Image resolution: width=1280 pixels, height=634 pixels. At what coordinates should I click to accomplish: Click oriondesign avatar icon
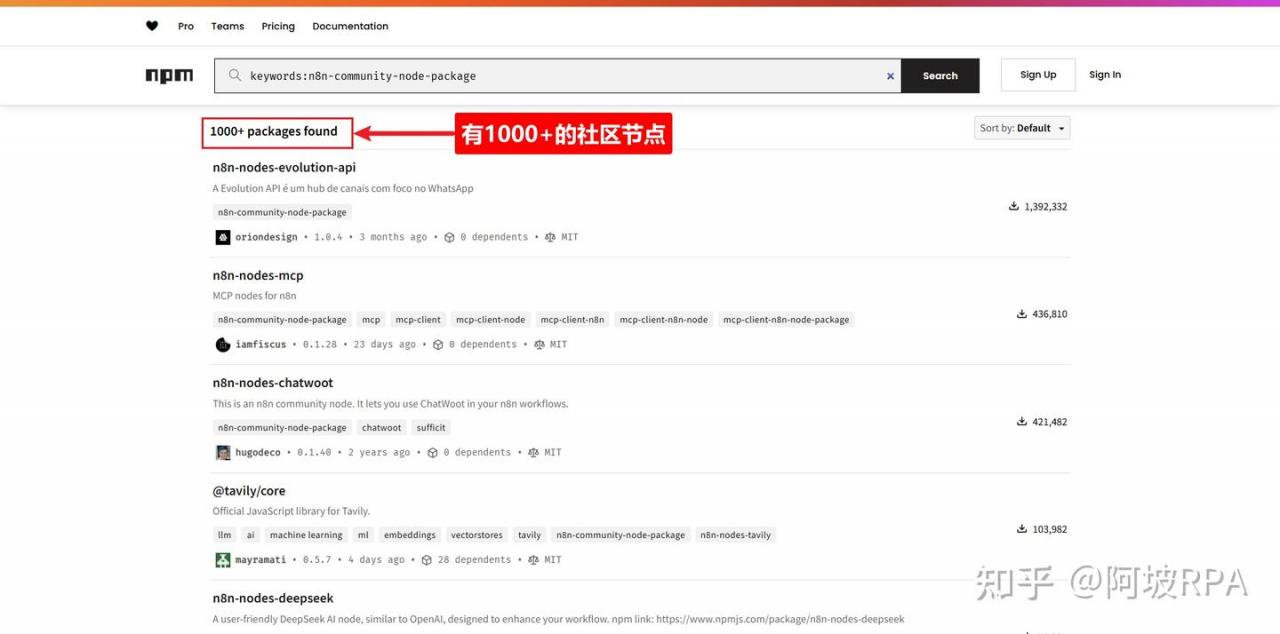click(223, 237)
